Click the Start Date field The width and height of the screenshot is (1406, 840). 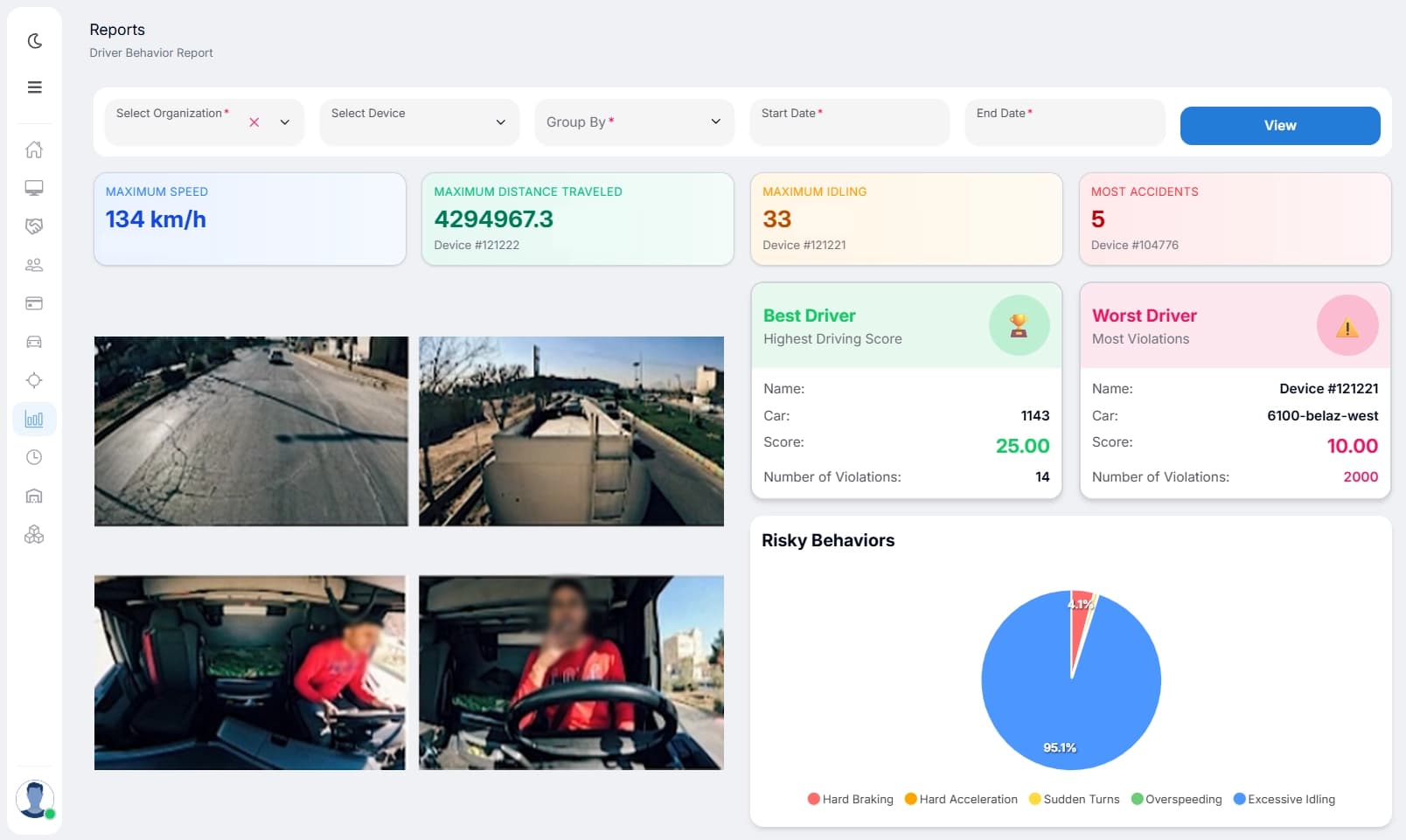pos(849,121)
